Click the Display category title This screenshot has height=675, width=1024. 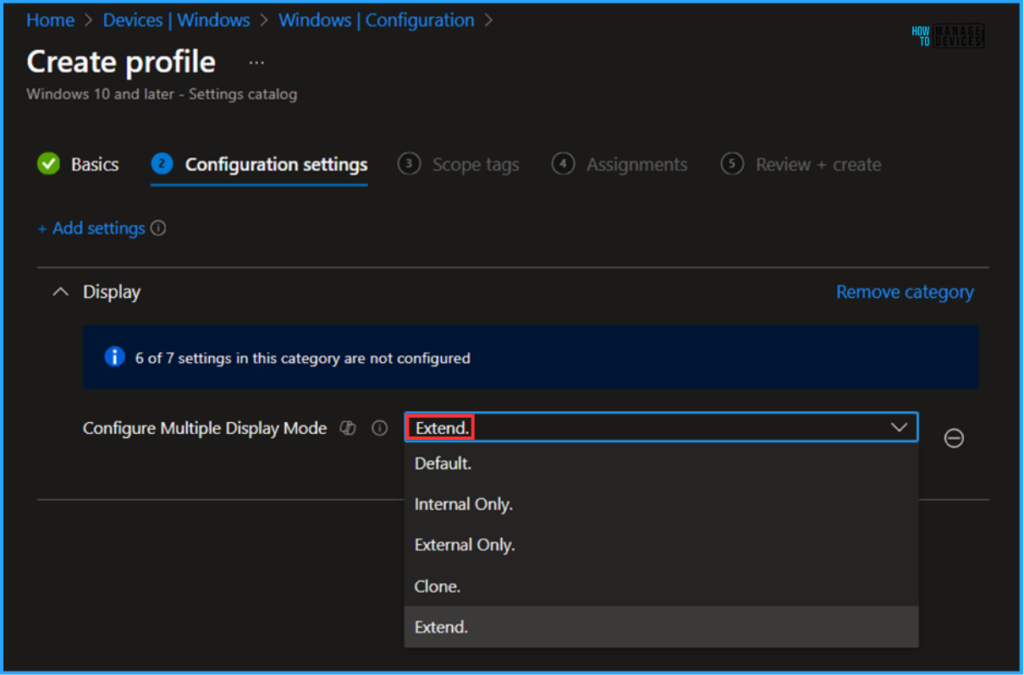[x=112, y=292]
